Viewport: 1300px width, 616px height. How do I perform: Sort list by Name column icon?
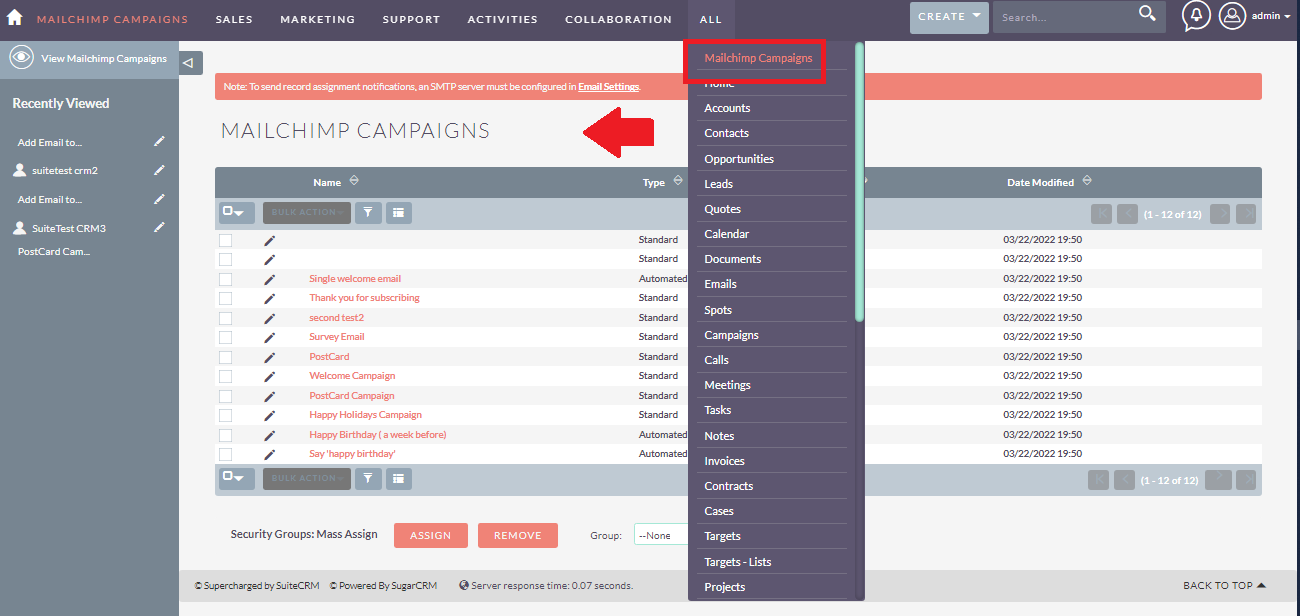click(354, 182)
